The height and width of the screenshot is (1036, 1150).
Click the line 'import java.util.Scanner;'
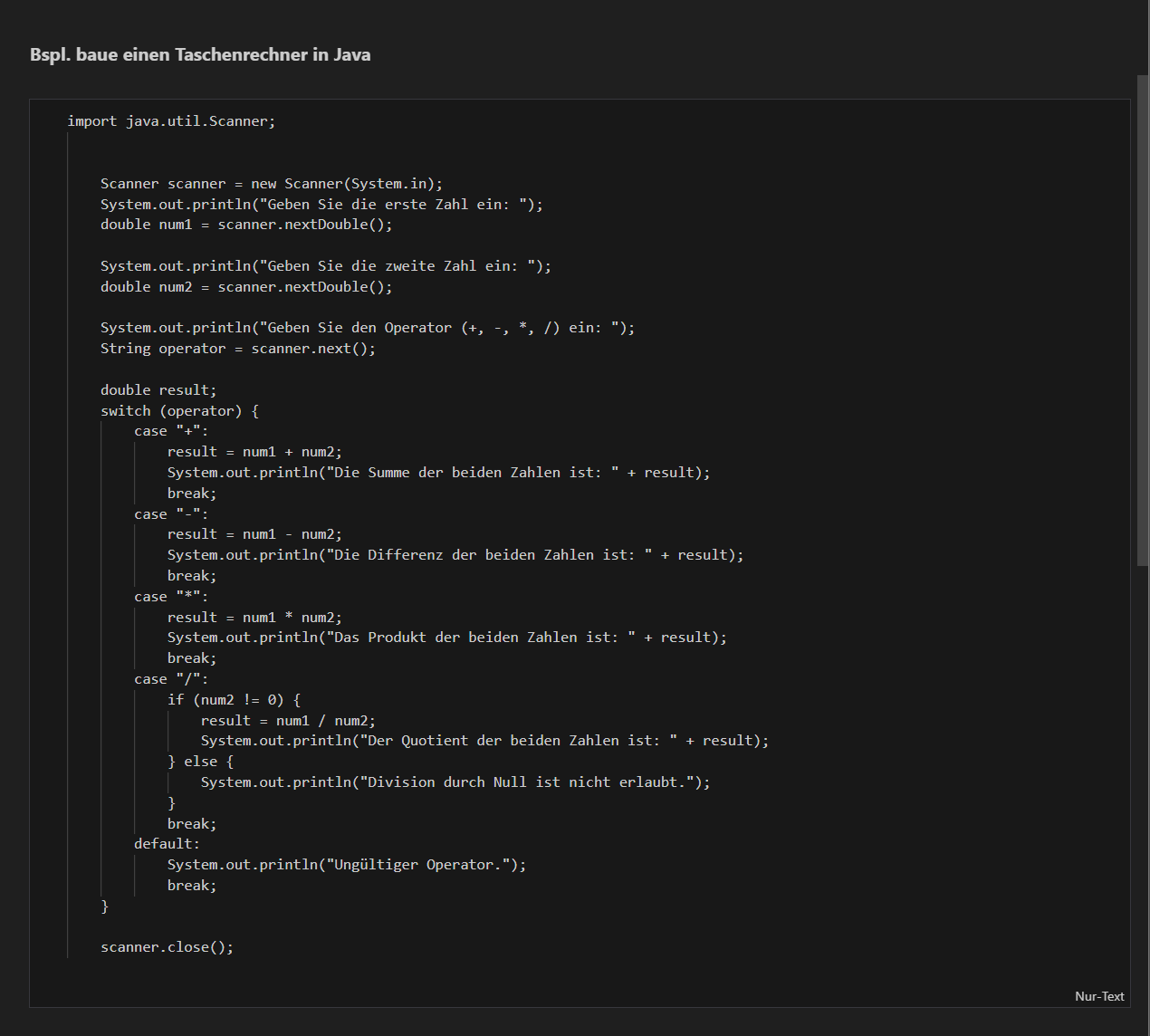171,121
